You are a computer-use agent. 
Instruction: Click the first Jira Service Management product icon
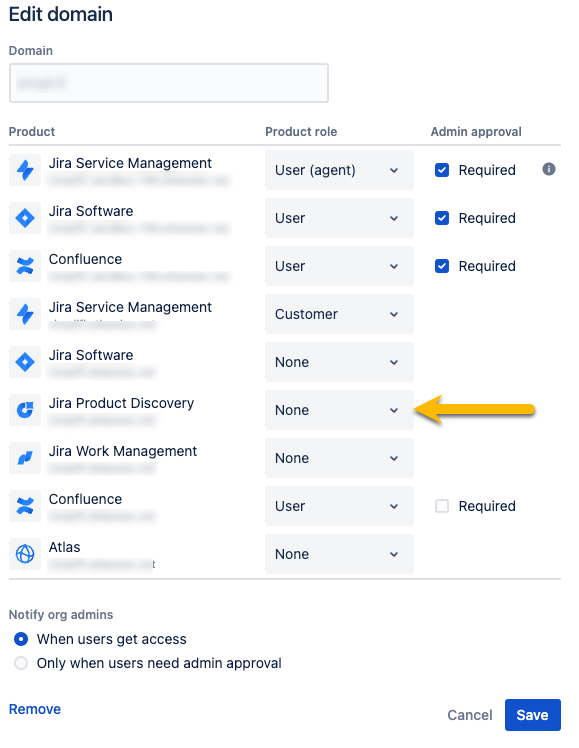[x=25, y=170]
